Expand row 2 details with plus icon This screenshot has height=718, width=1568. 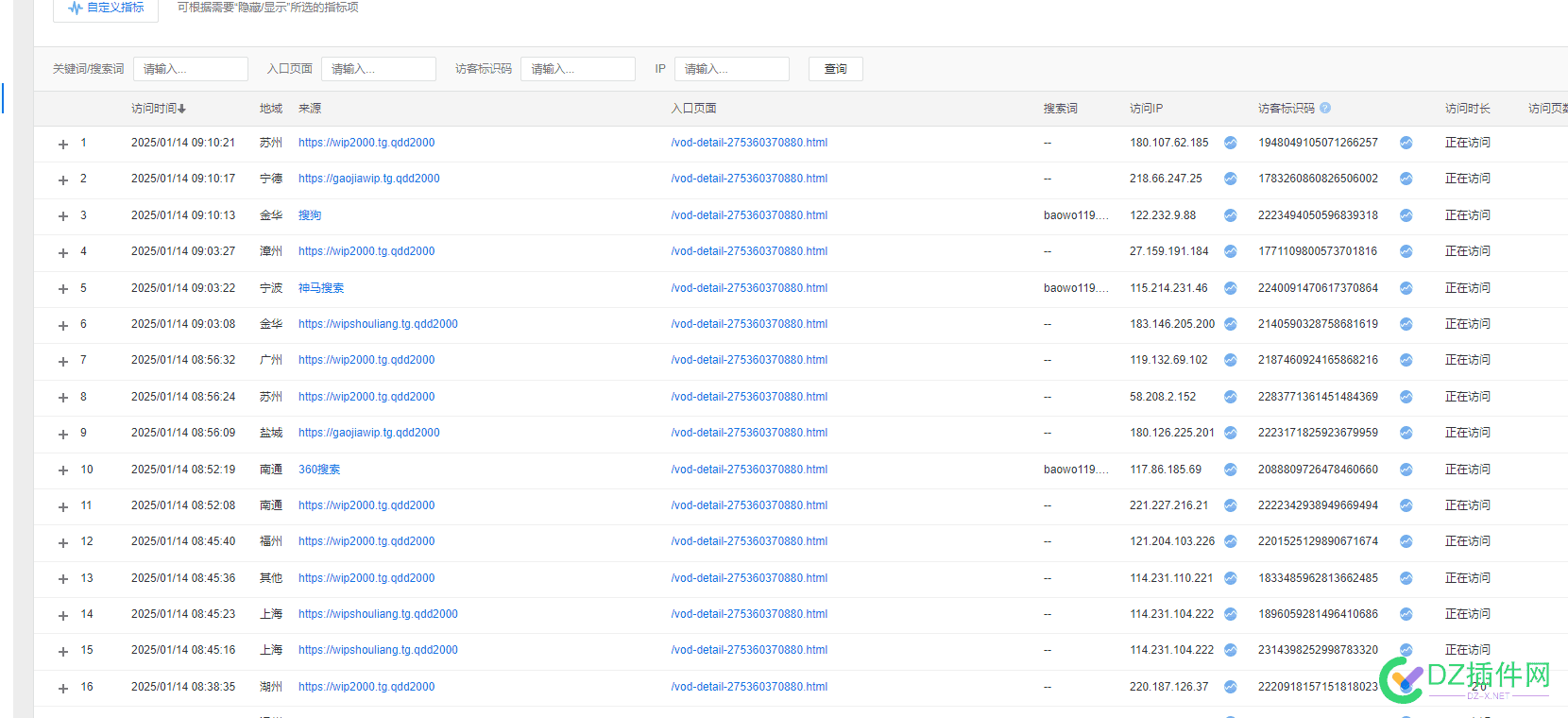pyautogui.click(x=63, y=179)
